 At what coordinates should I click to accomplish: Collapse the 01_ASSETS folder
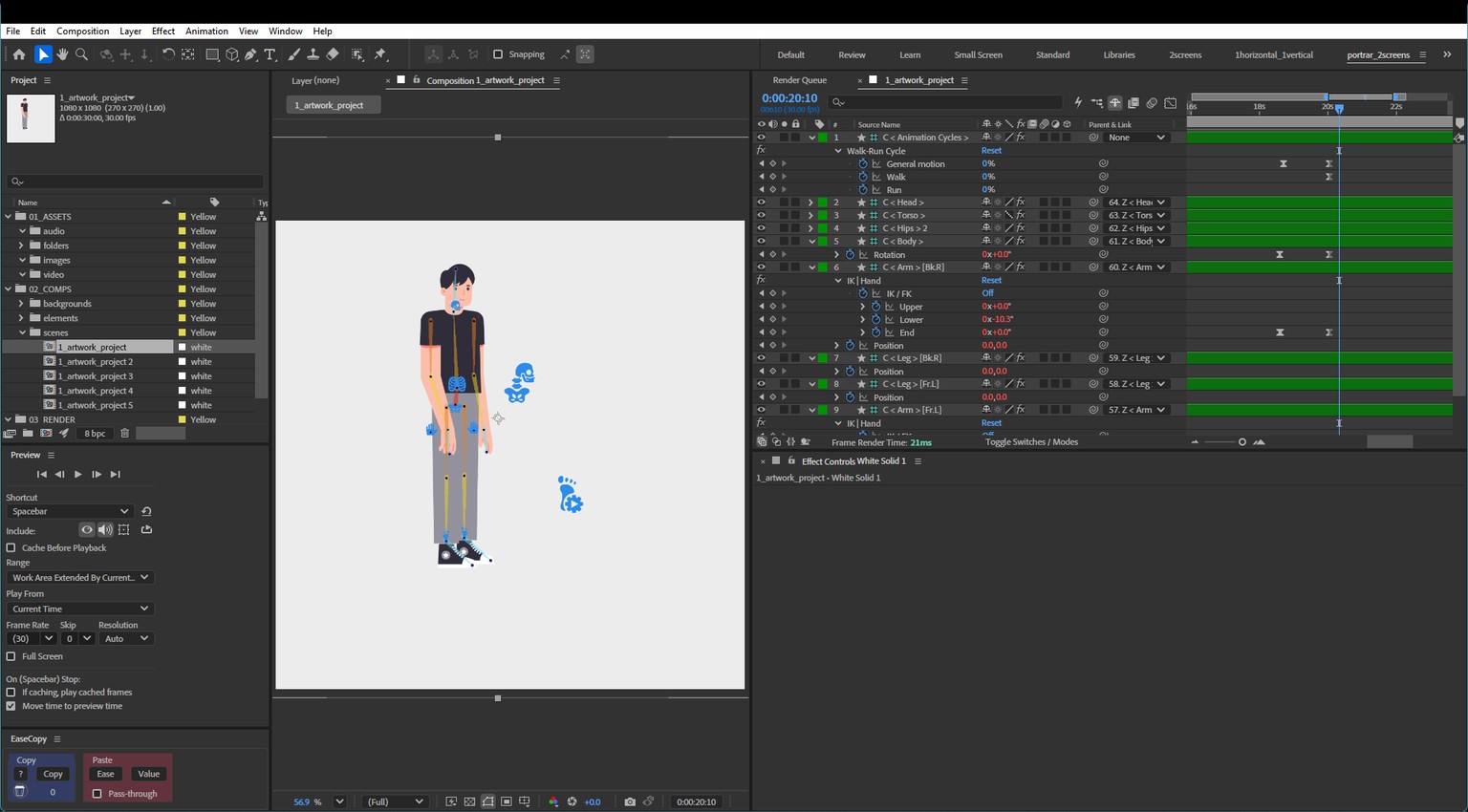(x=9, y=217)
